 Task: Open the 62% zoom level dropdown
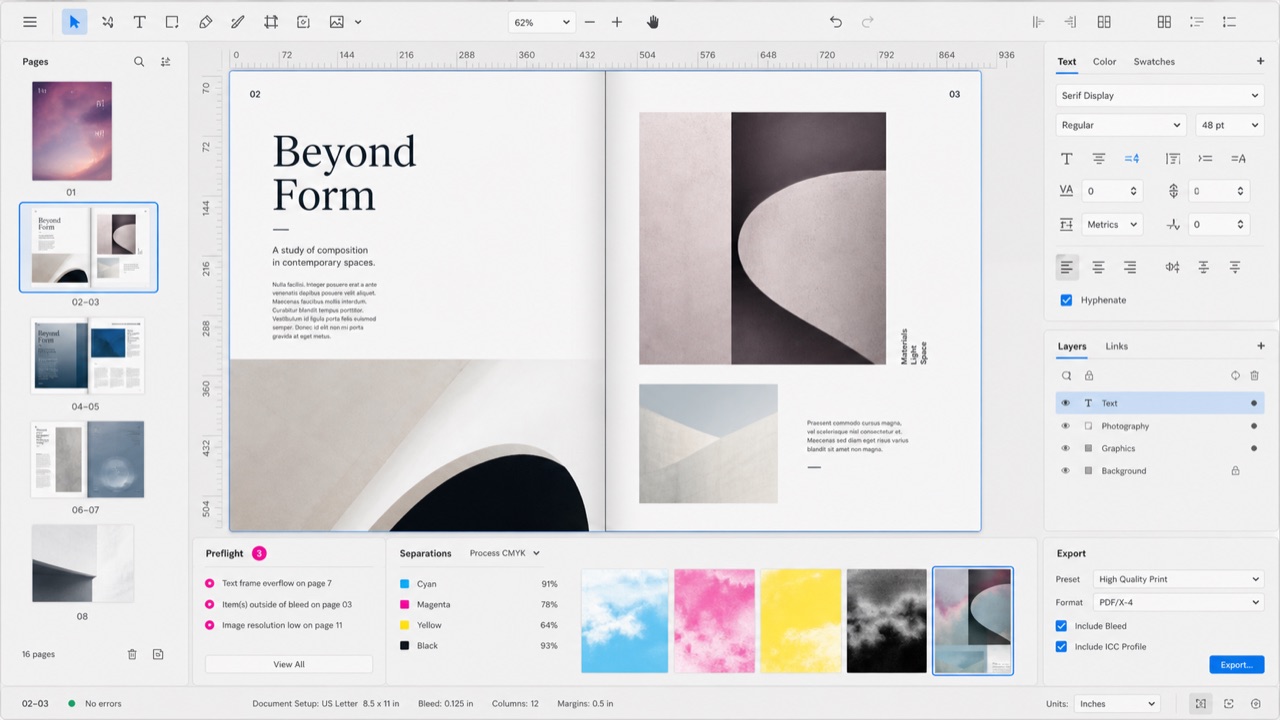pos(541,22)
